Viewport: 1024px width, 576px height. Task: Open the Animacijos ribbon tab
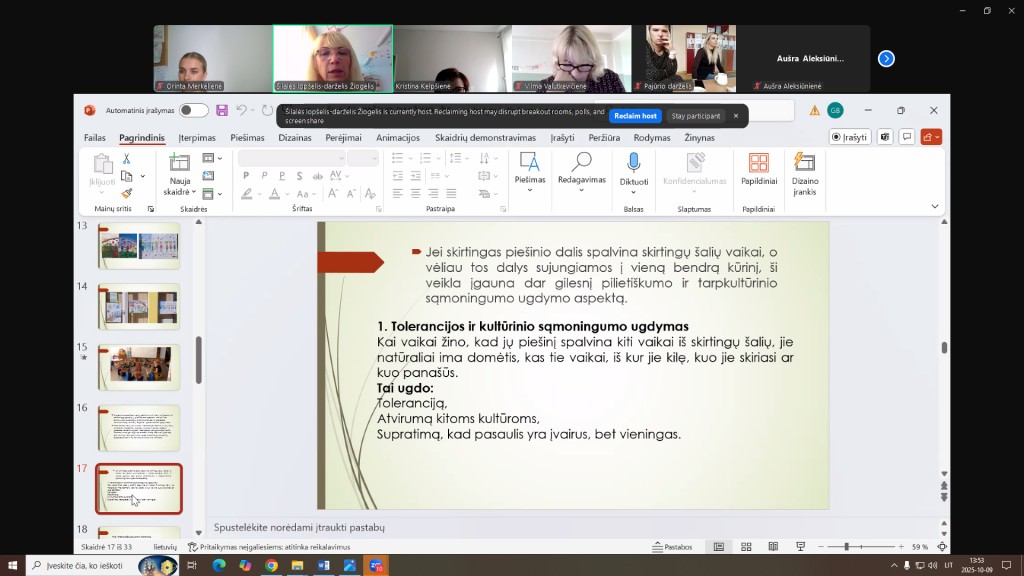coord(398,138)
